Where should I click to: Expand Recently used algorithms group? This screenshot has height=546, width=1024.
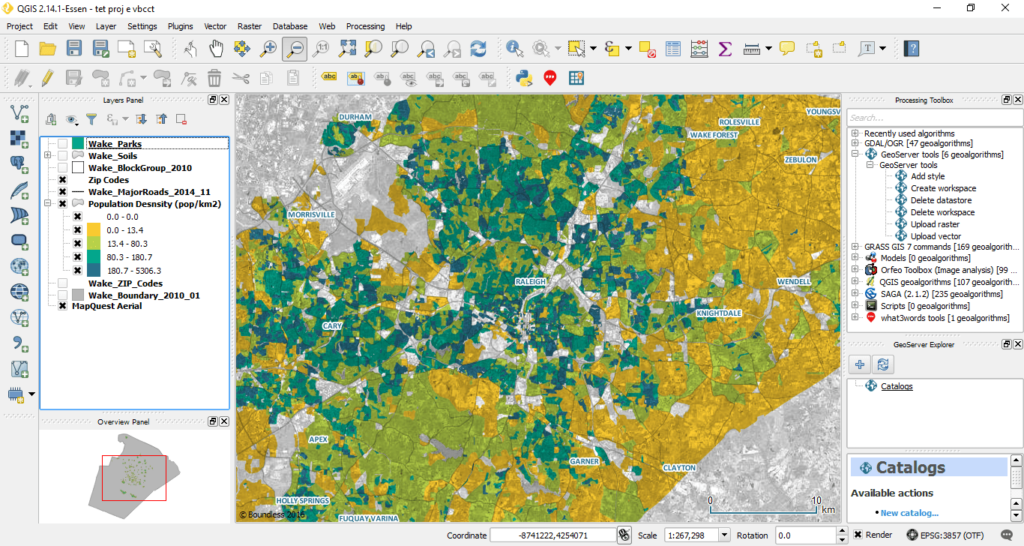pyautogui.click(x=855, y=133)
